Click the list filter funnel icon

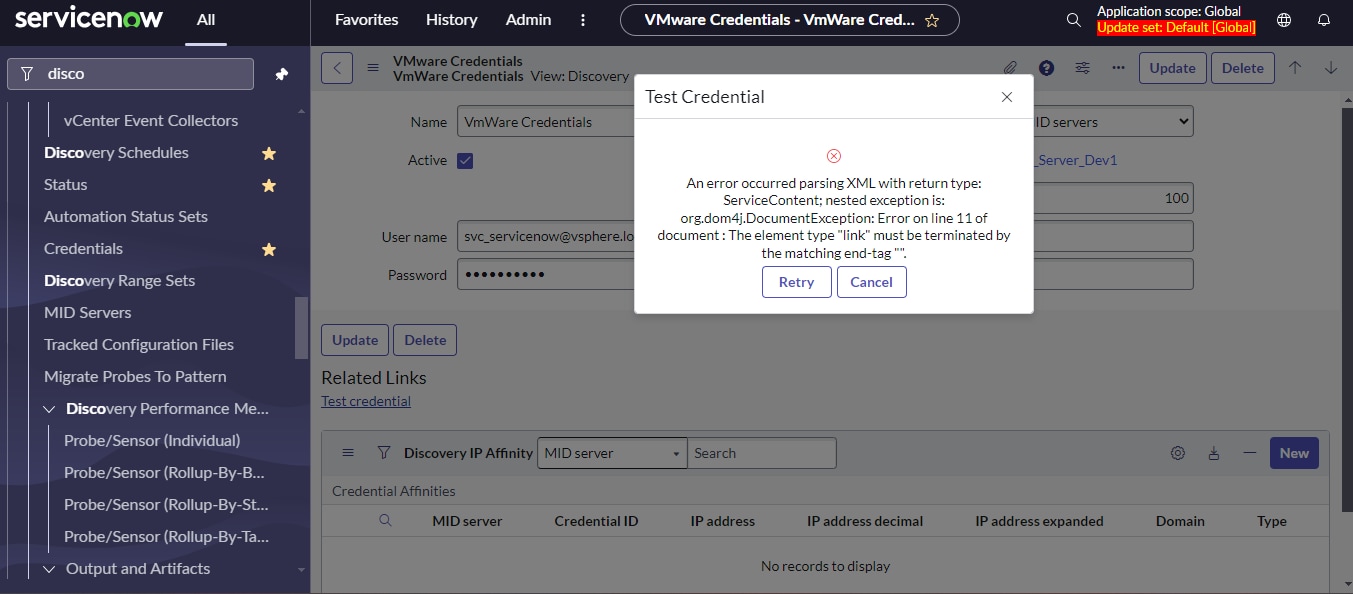(383, 453)
